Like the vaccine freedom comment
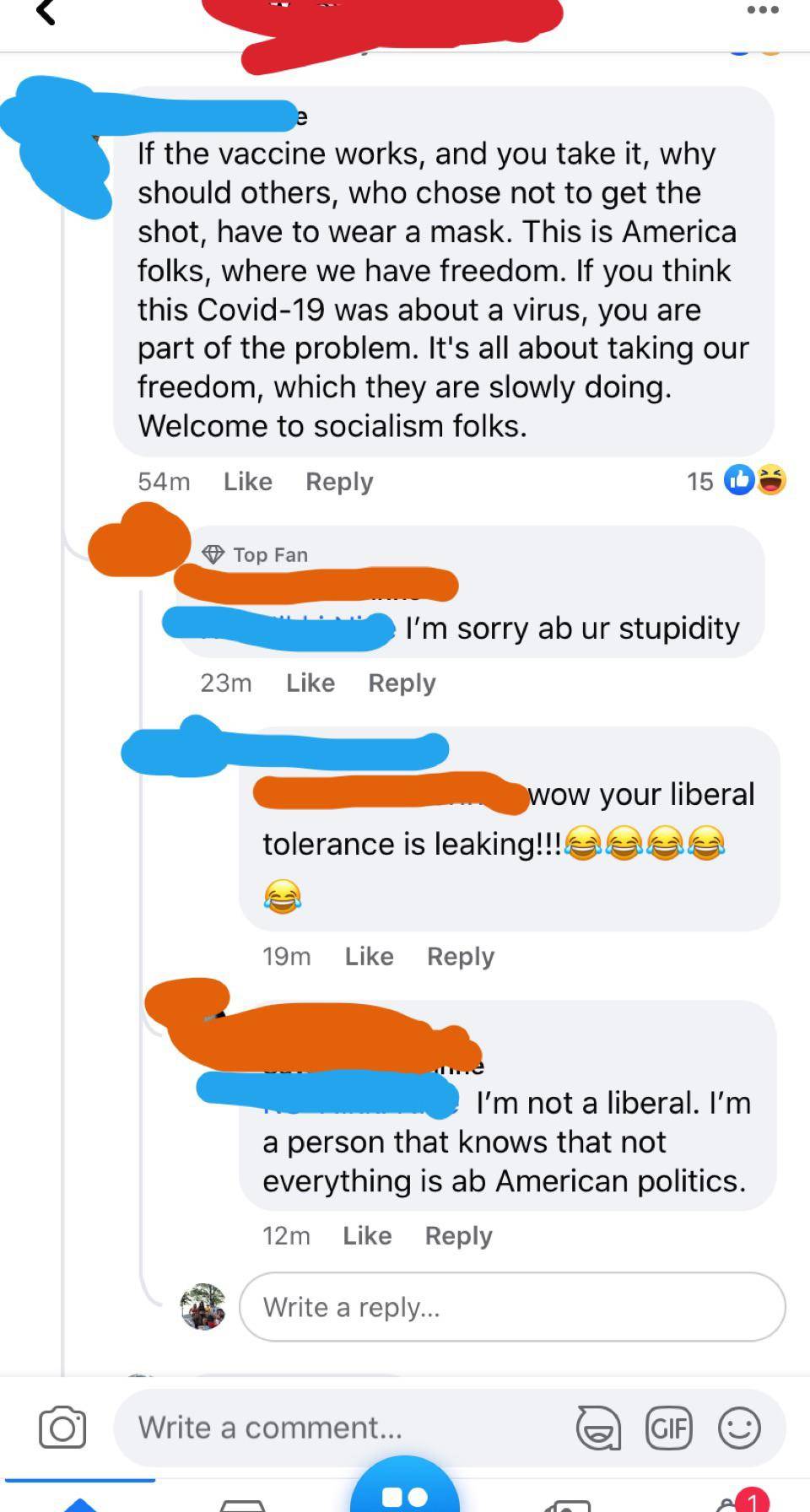Image resolution: width=810 pixels, height=1512 pixels. [247, 481]
